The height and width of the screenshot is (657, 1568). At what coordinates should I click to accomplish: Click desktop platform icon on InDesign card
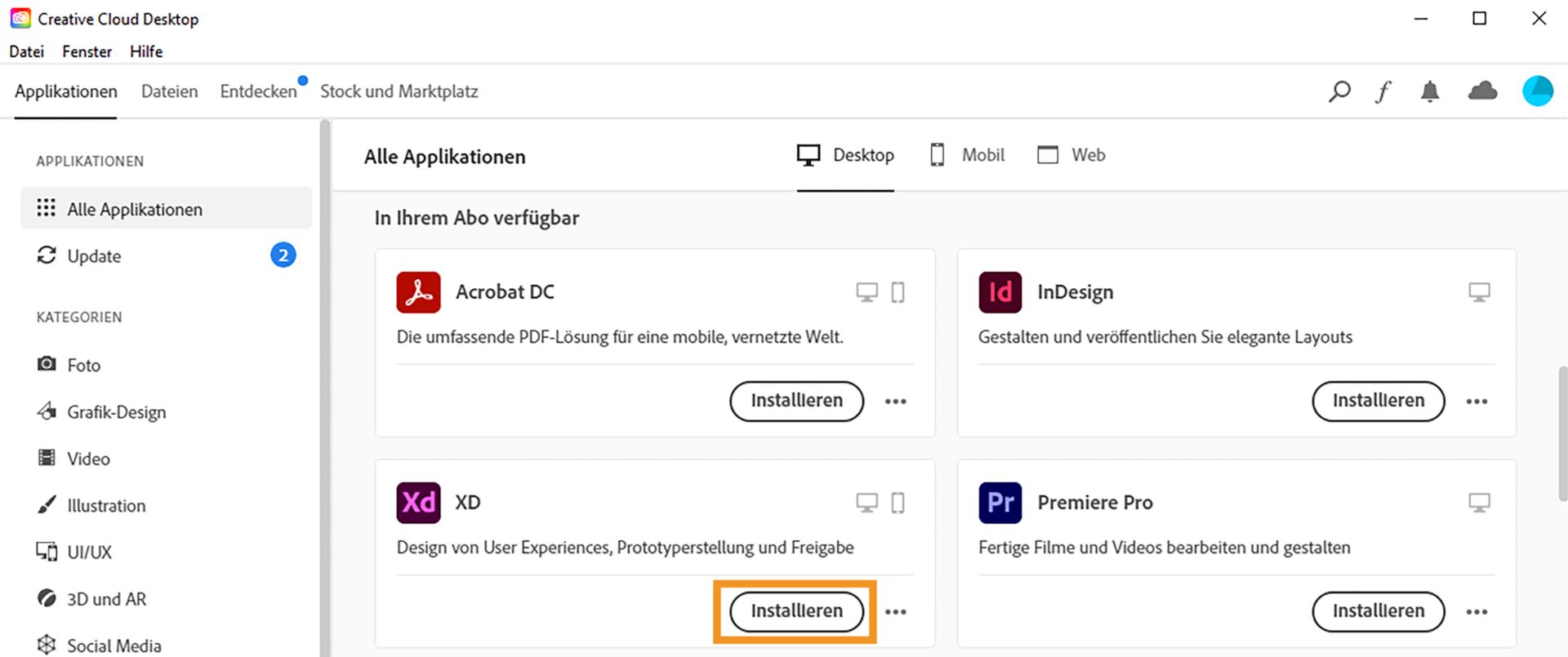(1479, 292)
